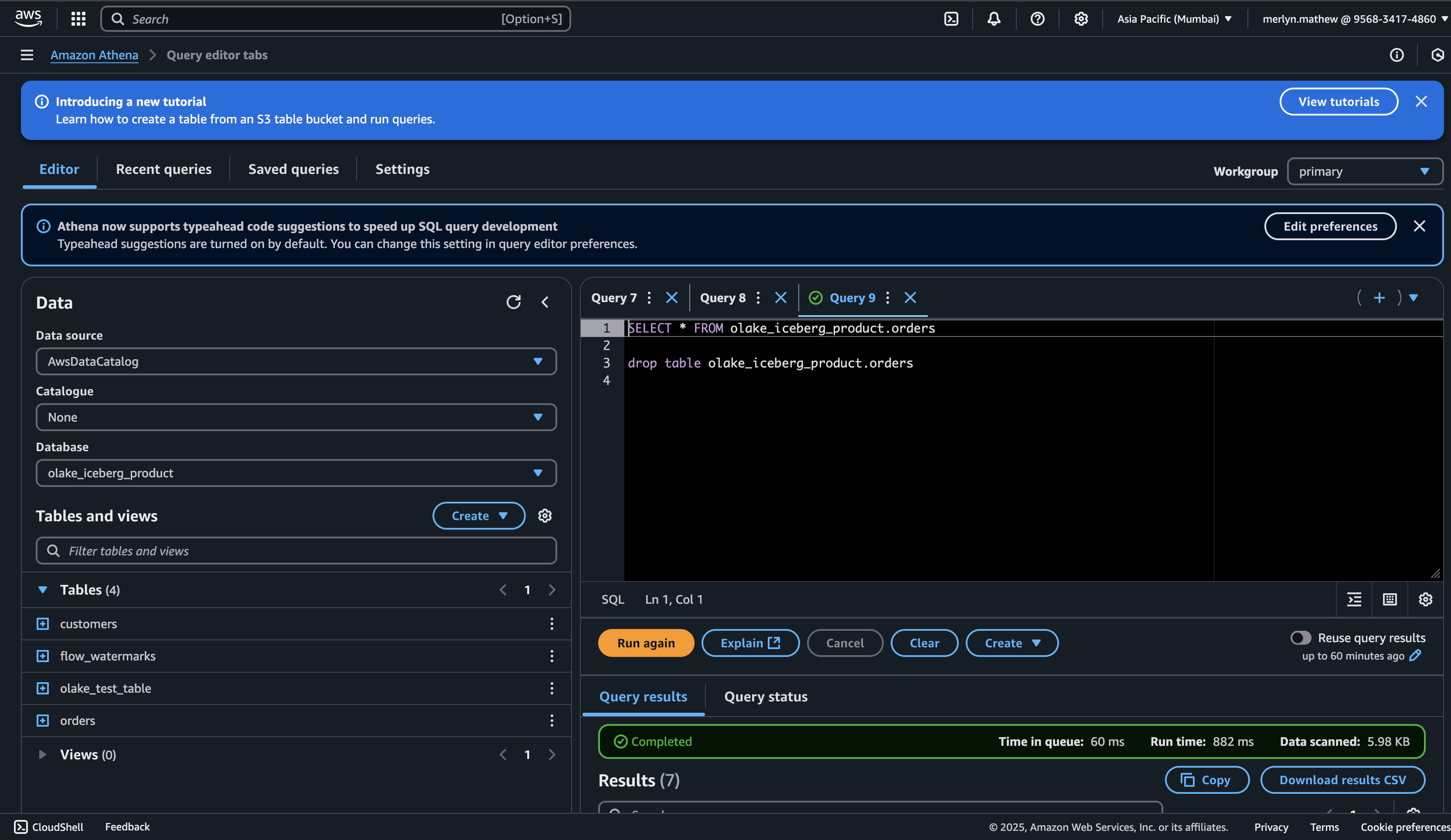Image resolution: width=1451 pixels, height=840 pixels.
Task: Open Query 8 tab options menu
Action: click(x=758, y=298)
